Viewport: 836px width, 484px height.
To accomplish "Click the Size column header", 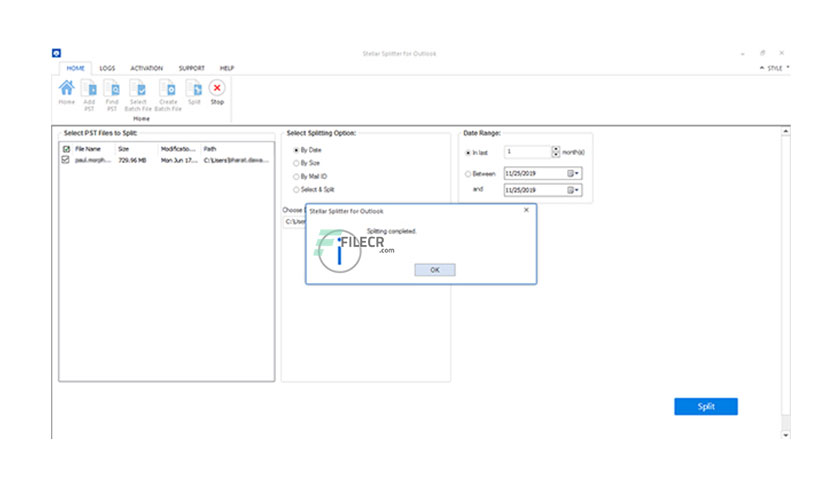I will click(x=124, y=149).
